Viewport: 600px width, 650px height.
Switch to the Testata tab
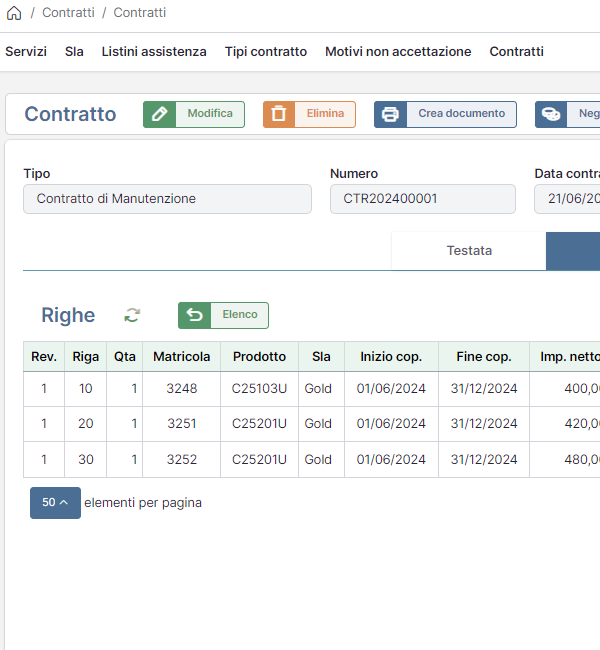pos(469,251)
